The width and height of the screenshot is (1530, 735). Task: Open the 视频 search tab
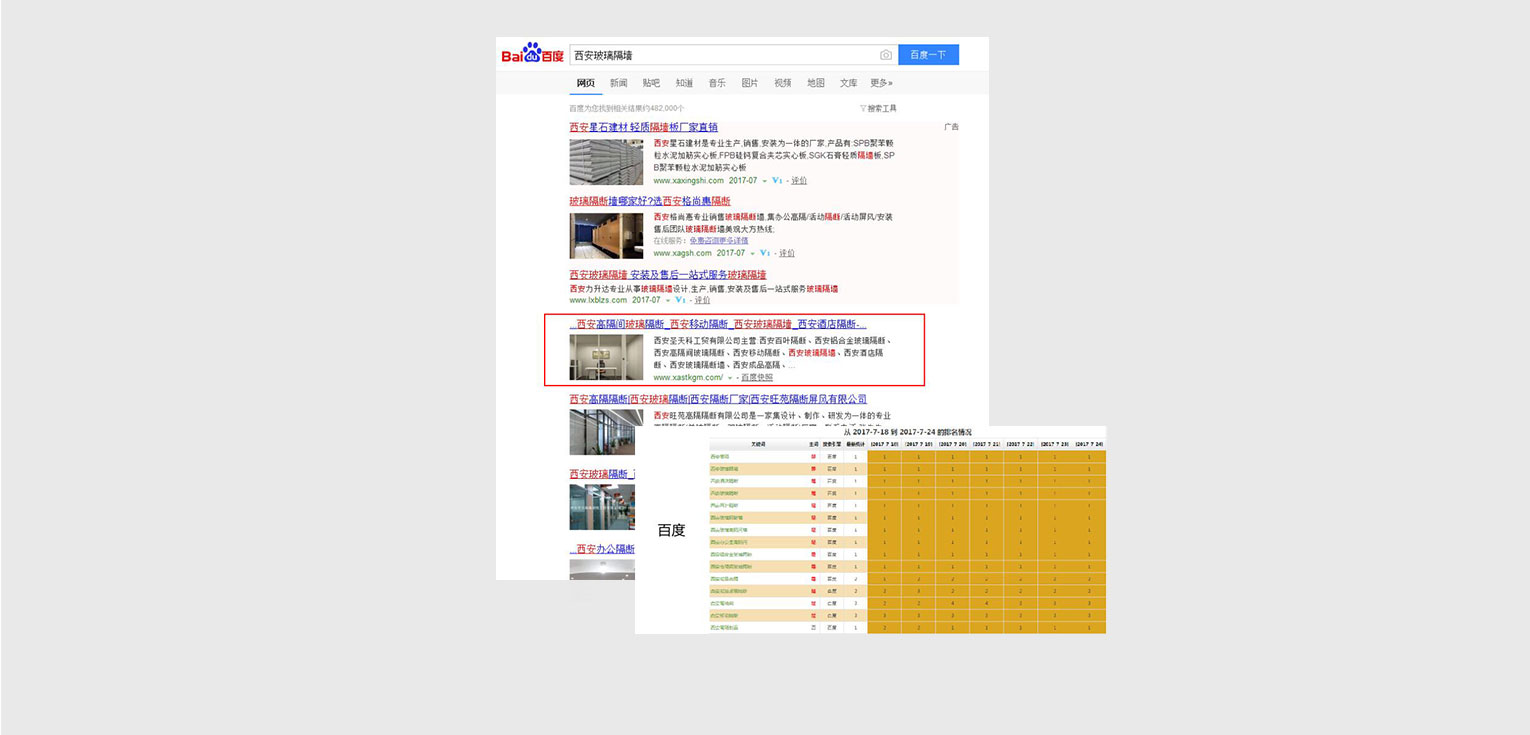click(x=782, y=83)
